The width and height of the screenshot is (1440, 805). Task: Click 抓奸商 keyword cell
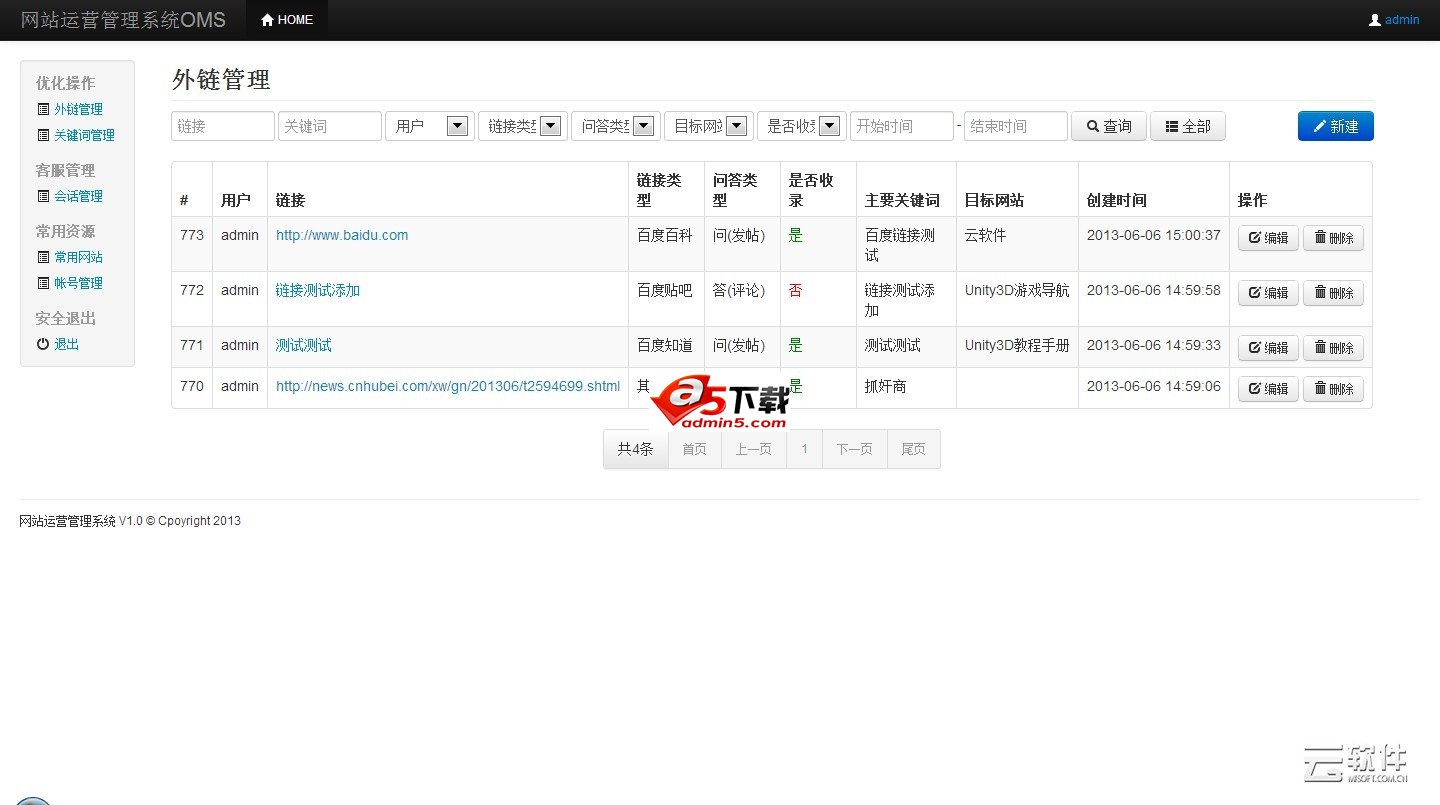886,386
